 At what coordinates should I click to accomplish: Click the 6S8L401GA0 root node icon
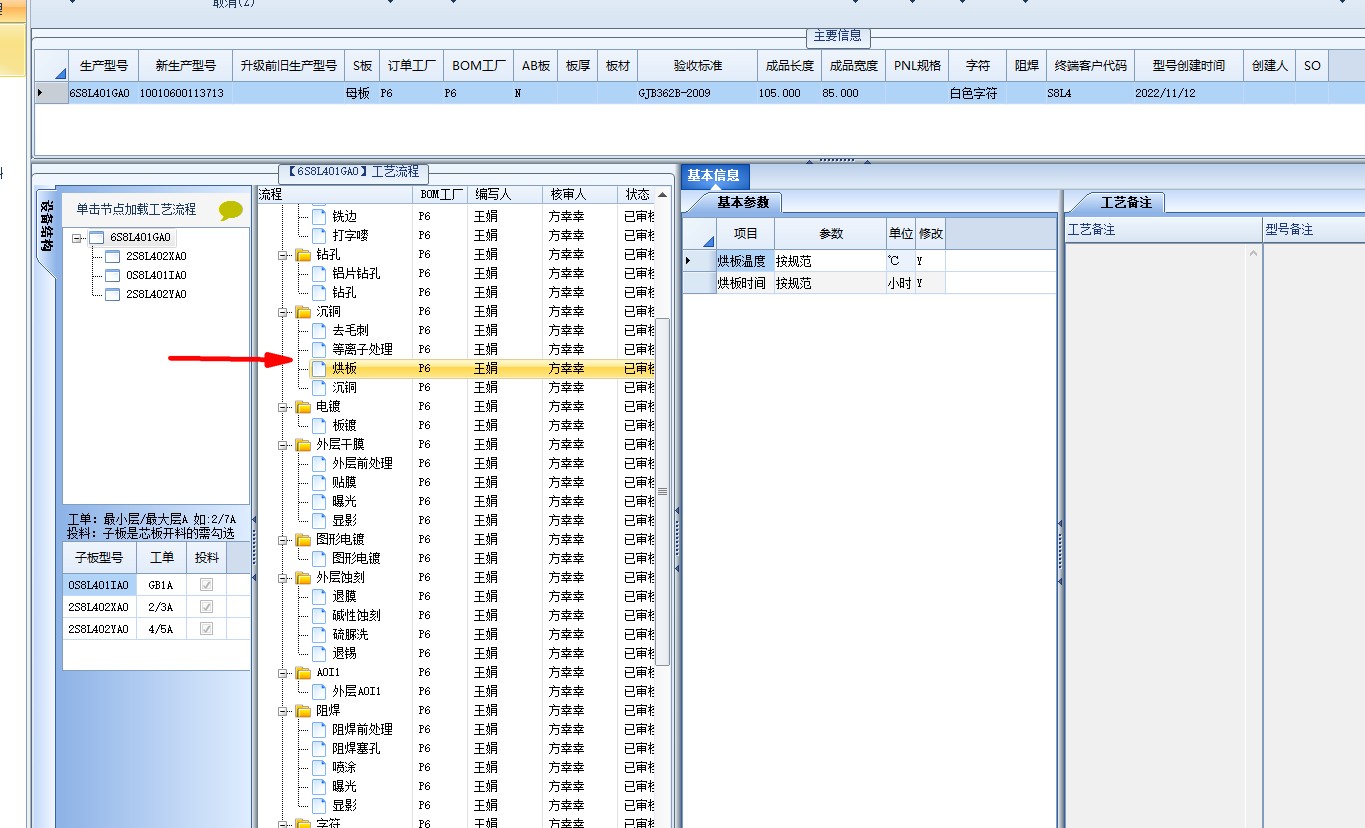tap(96, 237)
